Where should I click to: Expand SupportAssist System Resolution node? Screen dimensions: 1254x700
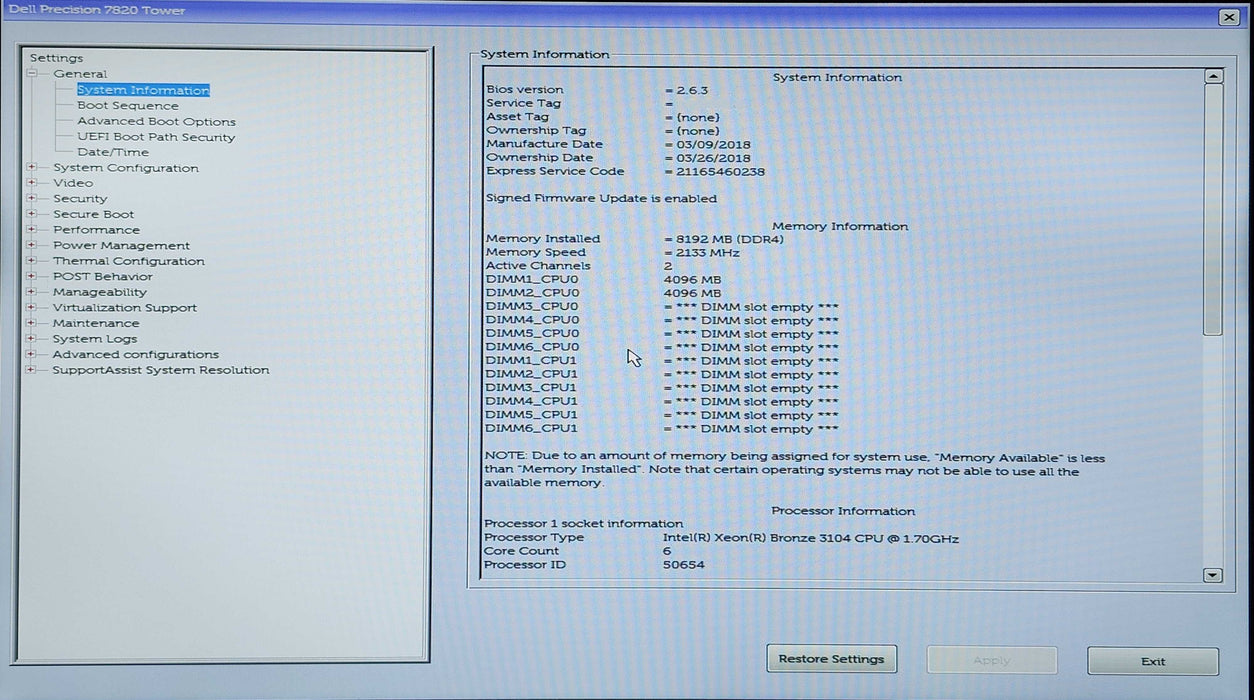(32, 369)
